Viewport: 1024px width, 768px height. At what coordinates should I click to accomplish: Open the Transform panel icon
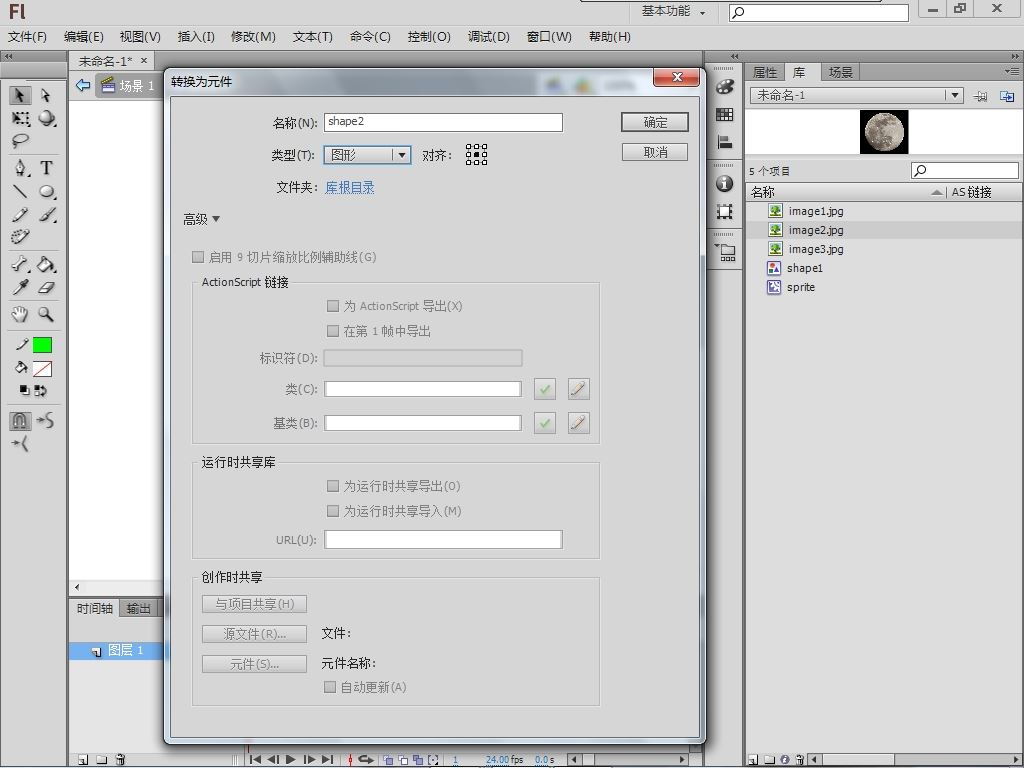[x=725, y=212]
